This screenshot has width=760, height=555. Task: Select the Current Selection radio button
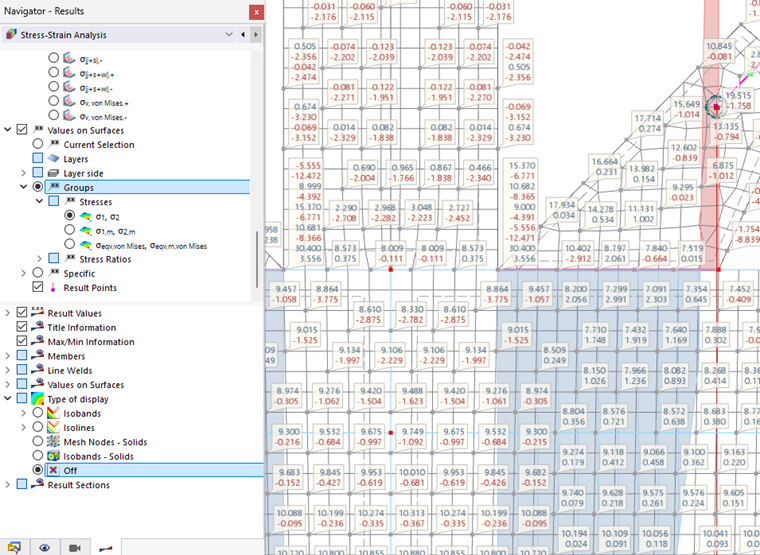38,144
